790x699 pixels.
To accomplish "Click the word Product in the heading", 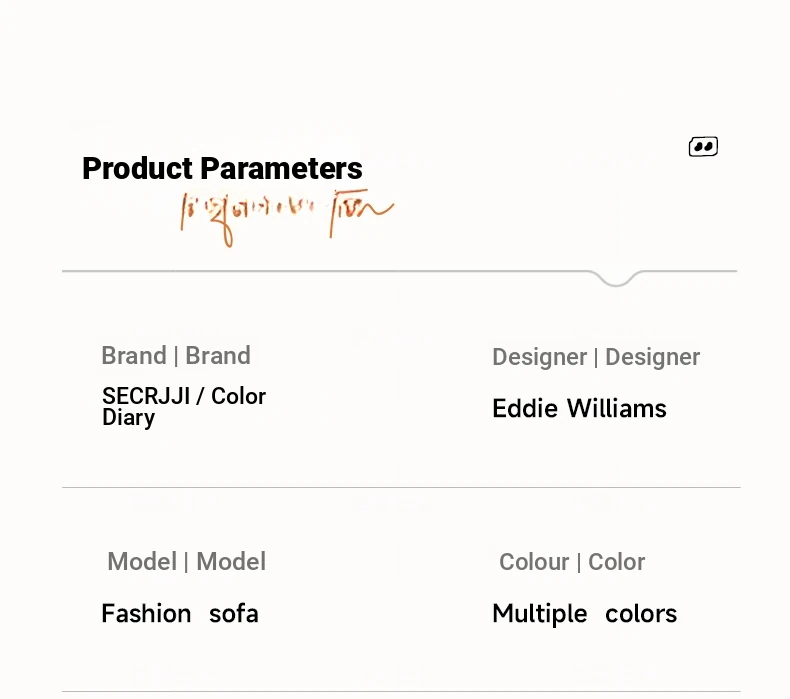I will click(x=138, y=168).
